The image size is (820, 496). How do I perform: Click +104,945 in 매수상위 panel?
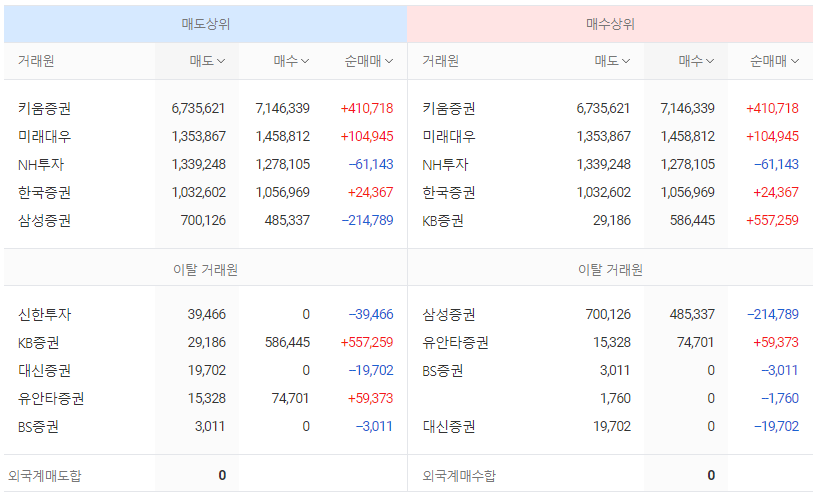tap(772, 137)
